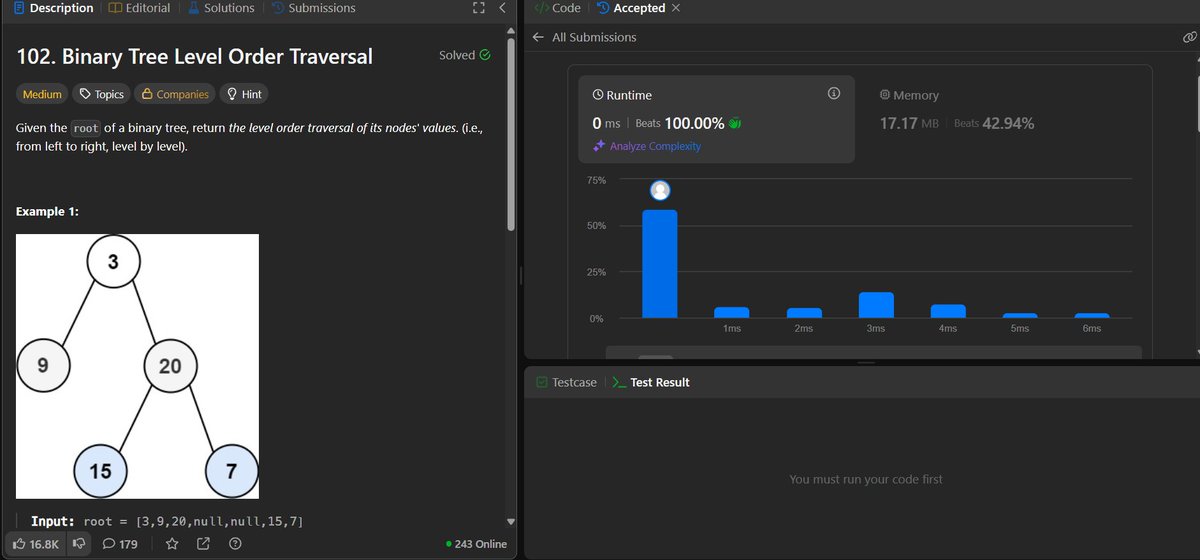The width and height of the screenshot is (1200, 560).
Task: Switch to the Editorial tab
Action: tap(138, 8)
